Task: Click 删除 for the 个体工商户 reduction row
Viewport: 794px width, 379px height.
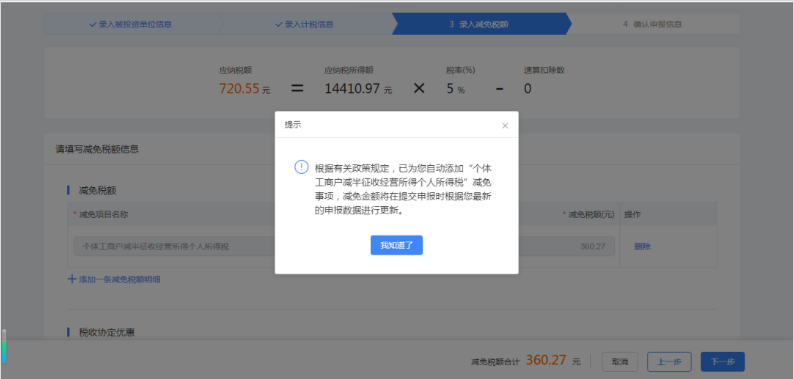Action: 642,246
